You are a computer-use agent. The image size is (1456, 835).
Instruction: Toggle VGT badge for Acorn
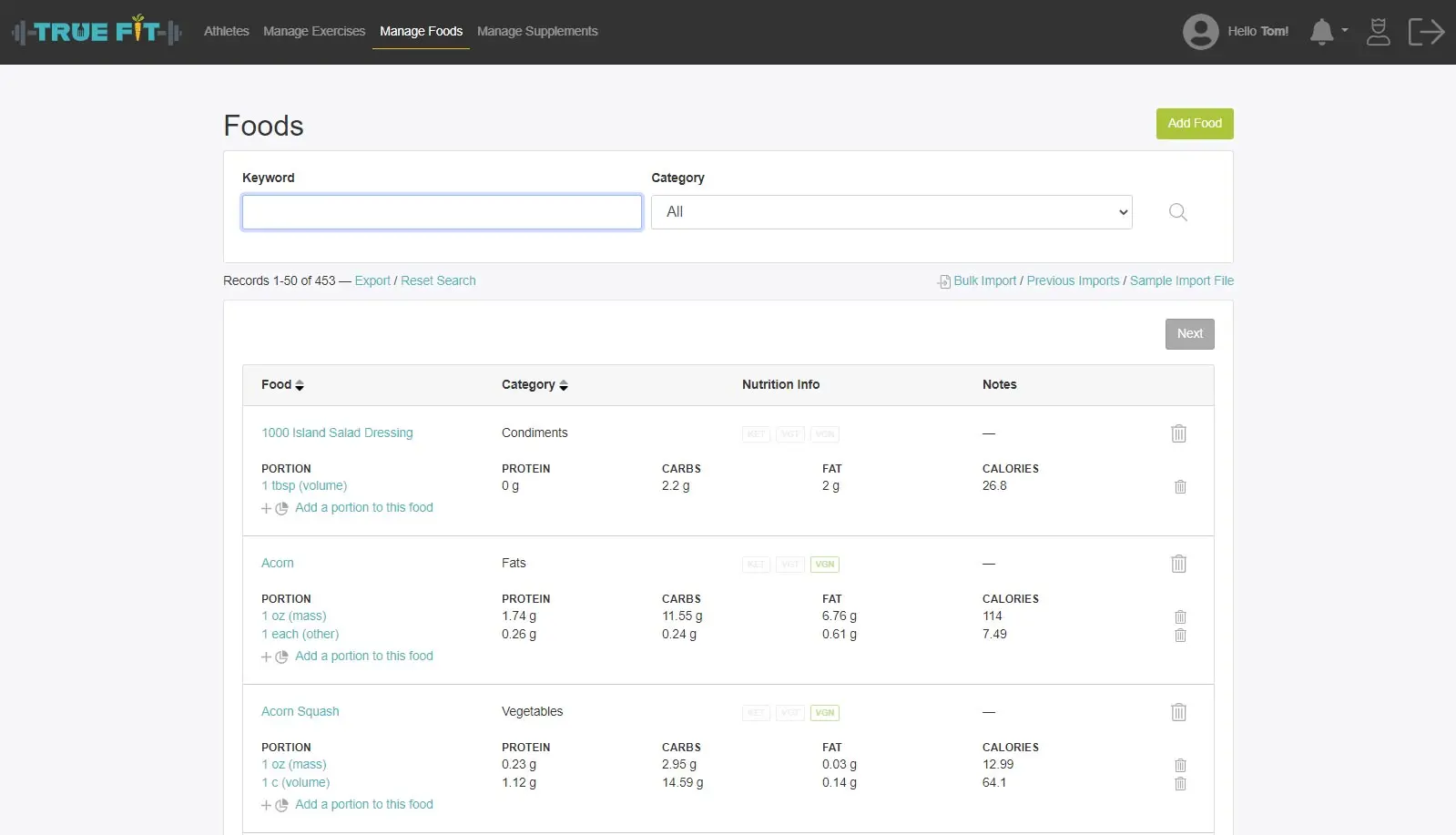tap(790, 565)
